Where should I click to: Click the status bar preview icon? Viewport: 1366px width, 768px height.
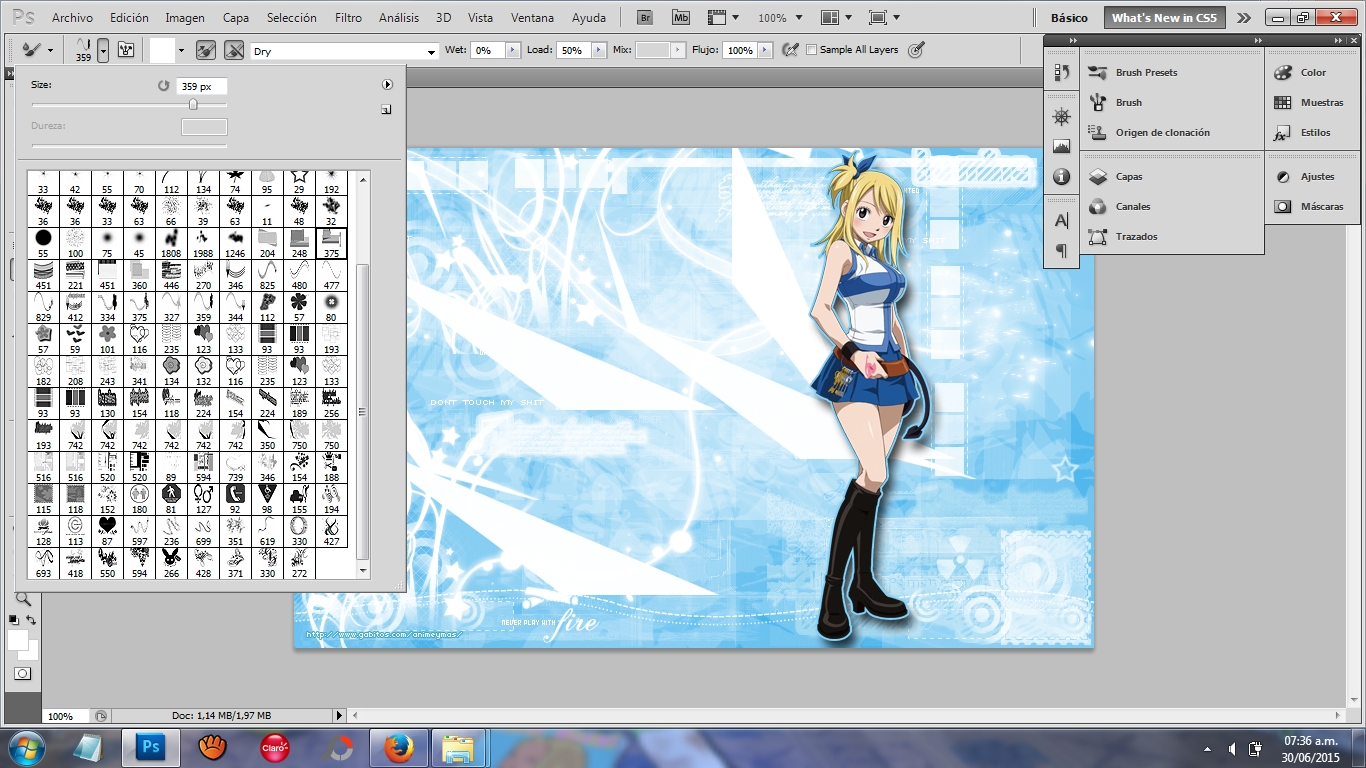[x=101, y=716]
